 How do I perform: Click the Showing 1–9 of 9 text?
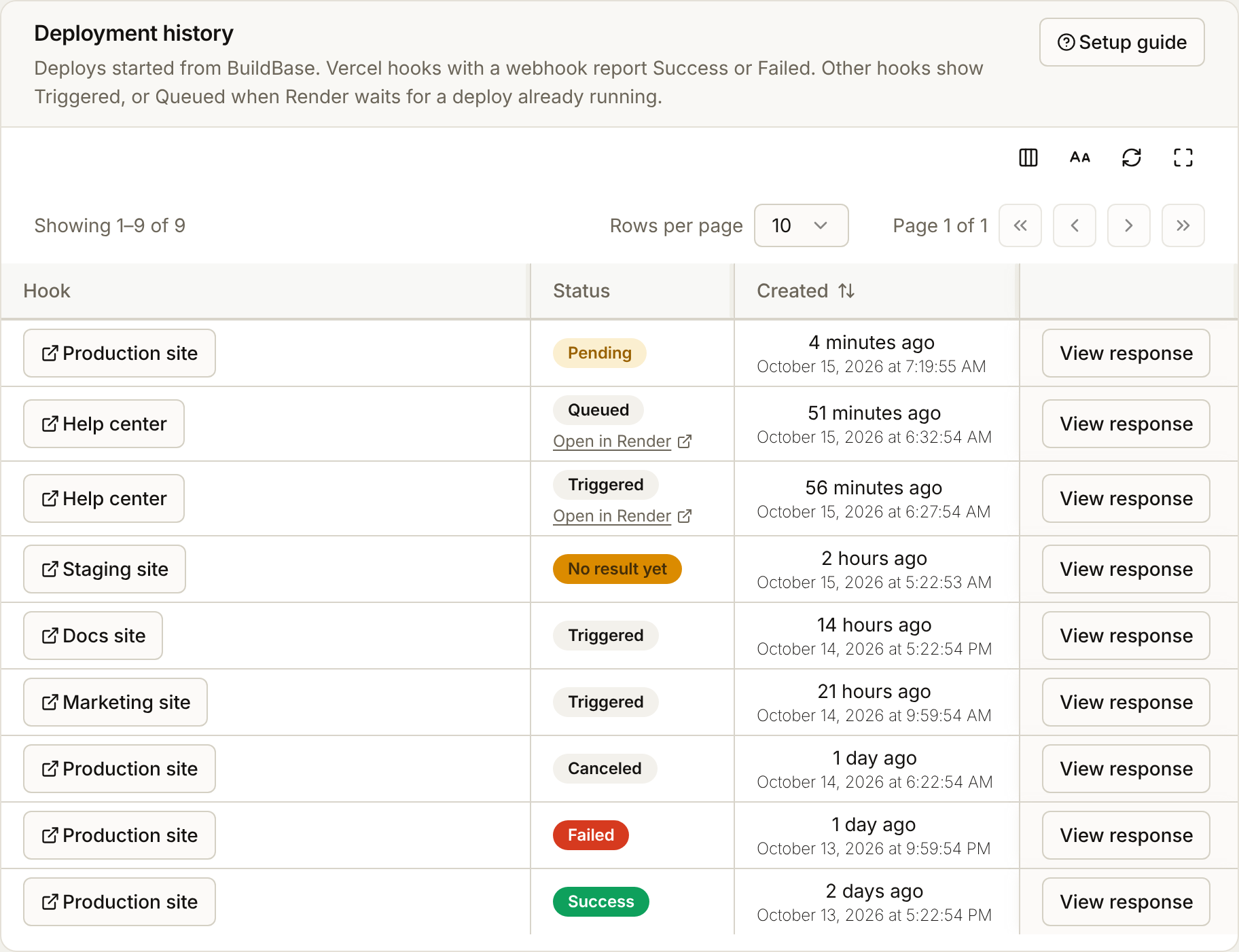[110, 225]
